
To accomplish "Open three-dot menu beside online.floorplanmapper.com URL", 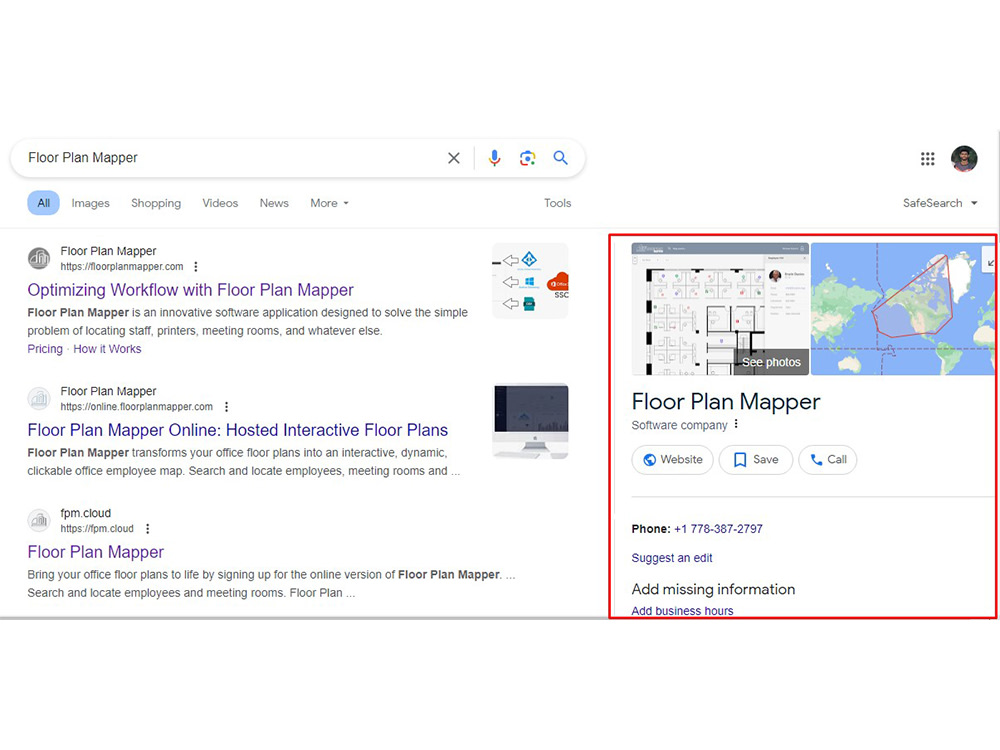I will coord(226,407).
